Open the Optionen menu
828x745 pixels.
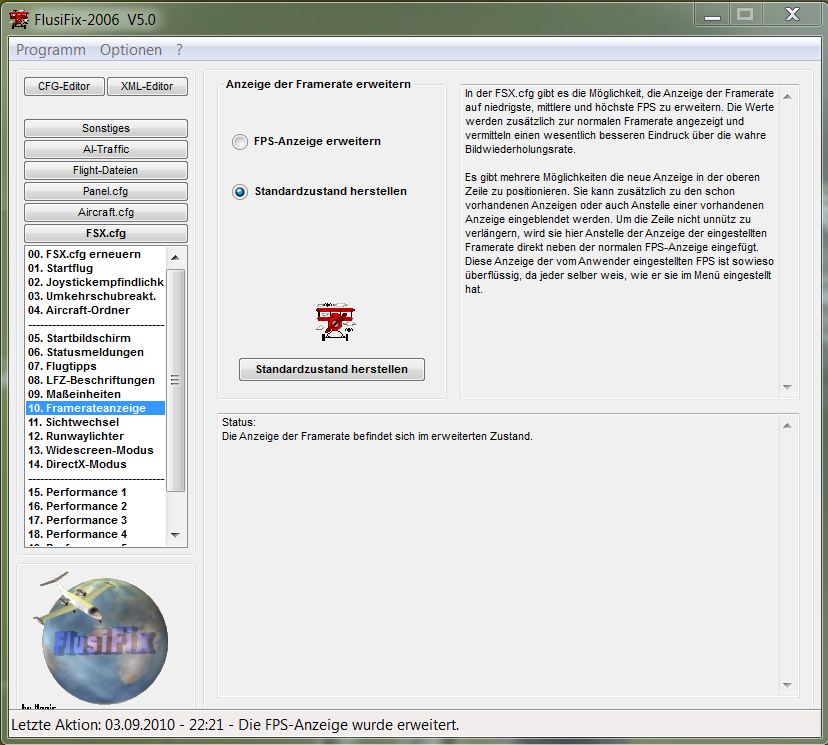131,50
